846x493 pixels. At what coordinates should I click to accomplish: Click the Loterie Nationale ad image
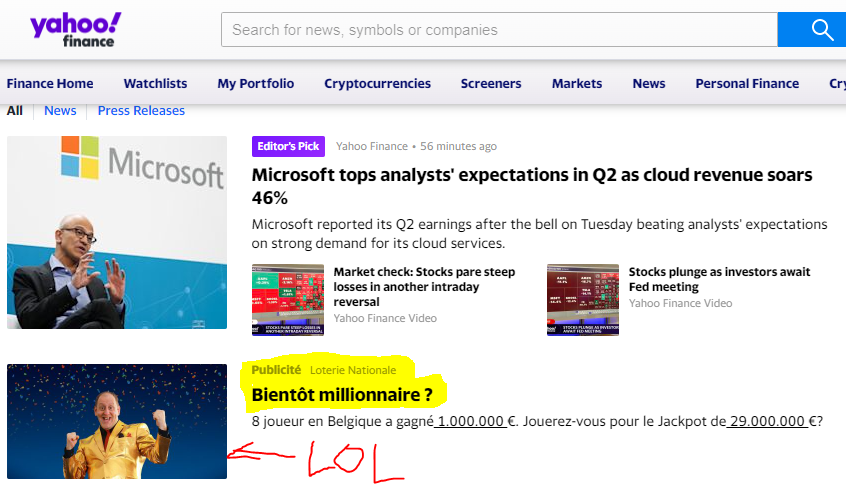click(117, 421)
